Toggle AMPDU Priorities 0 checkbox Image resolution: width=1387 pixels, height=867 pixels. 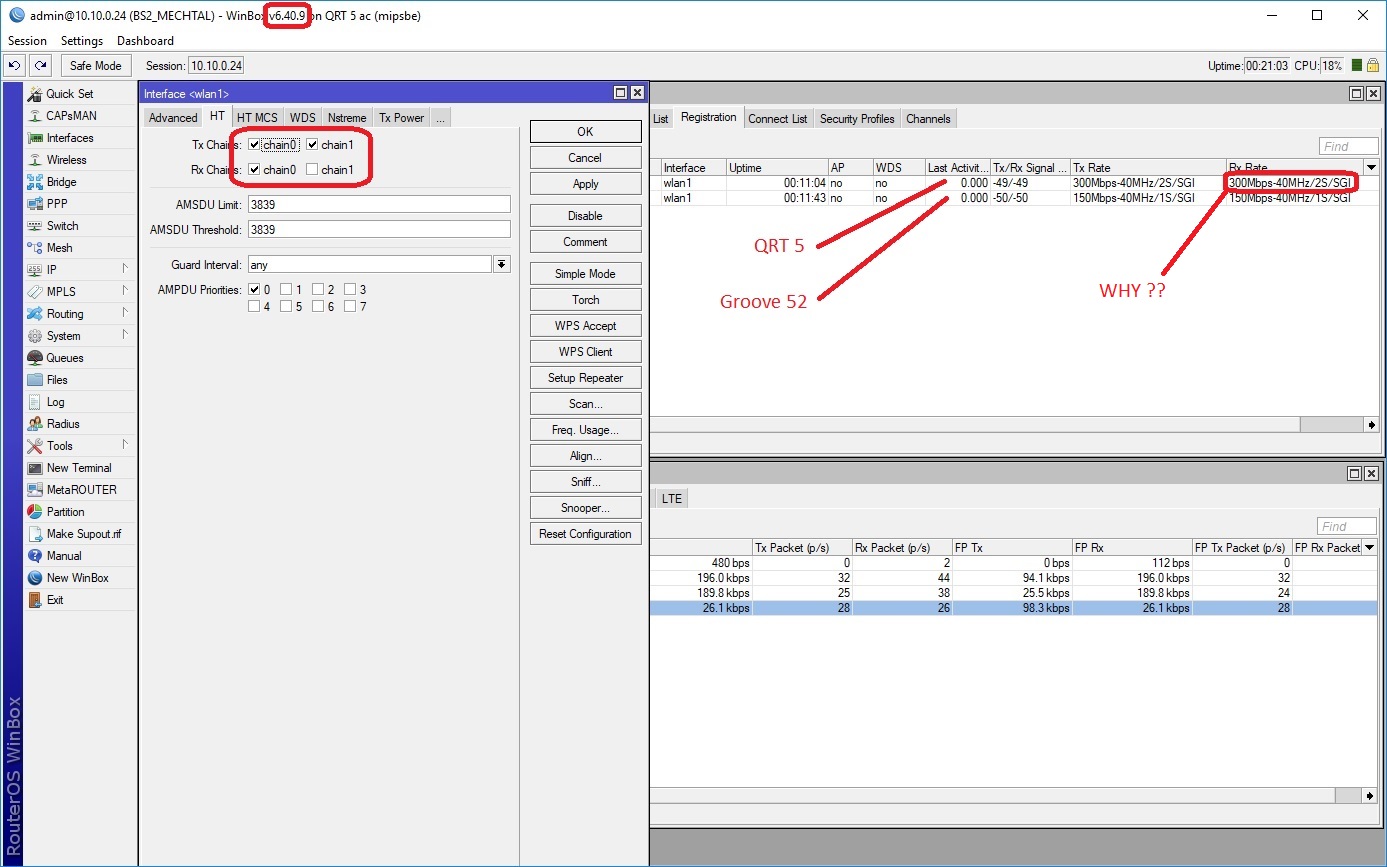254,290
